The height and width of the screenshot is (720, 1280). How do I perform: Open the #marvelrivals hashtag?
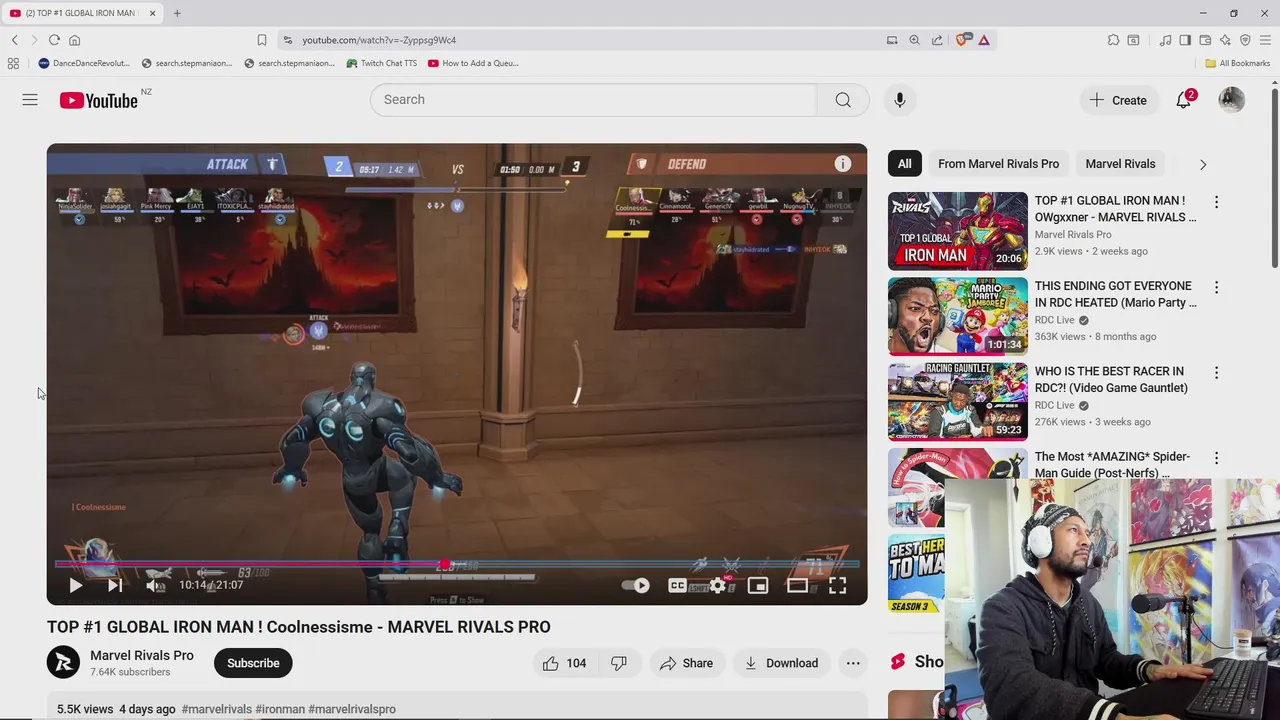(217, 709)
